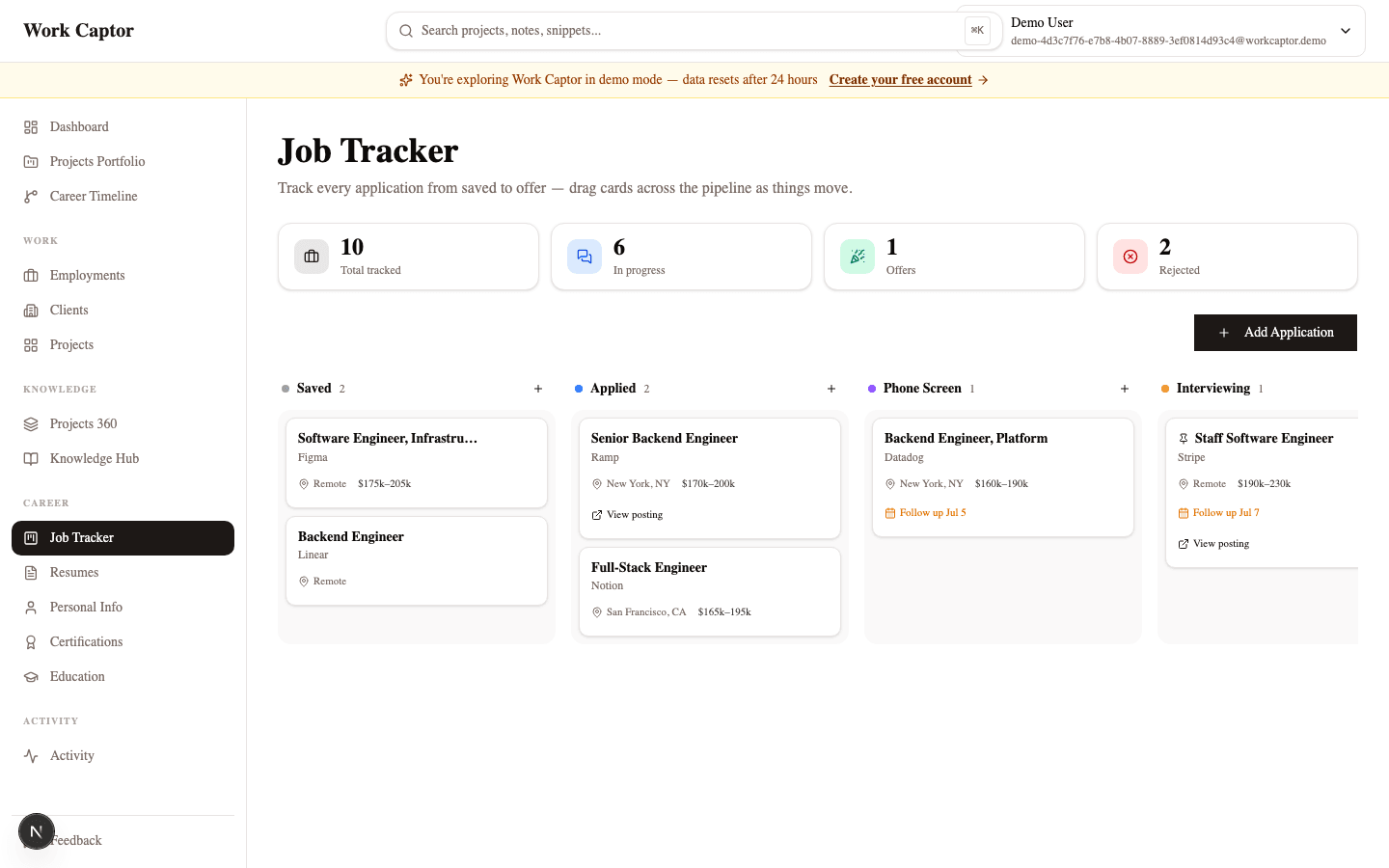Go to Activity in the sidebar
1389x868 pixels.
tap(123, 756)
